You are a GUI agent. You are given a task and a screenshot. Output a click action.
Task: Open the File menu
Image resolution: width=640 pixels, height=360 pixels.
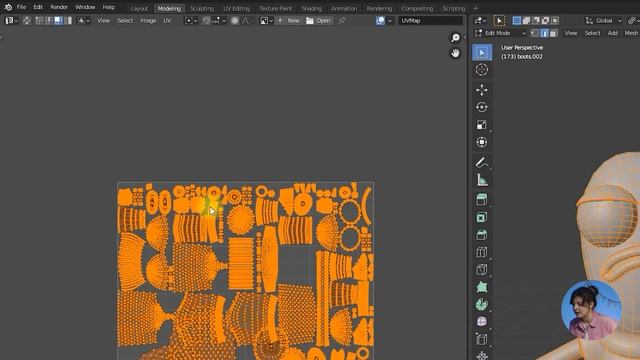coord(21,7)
